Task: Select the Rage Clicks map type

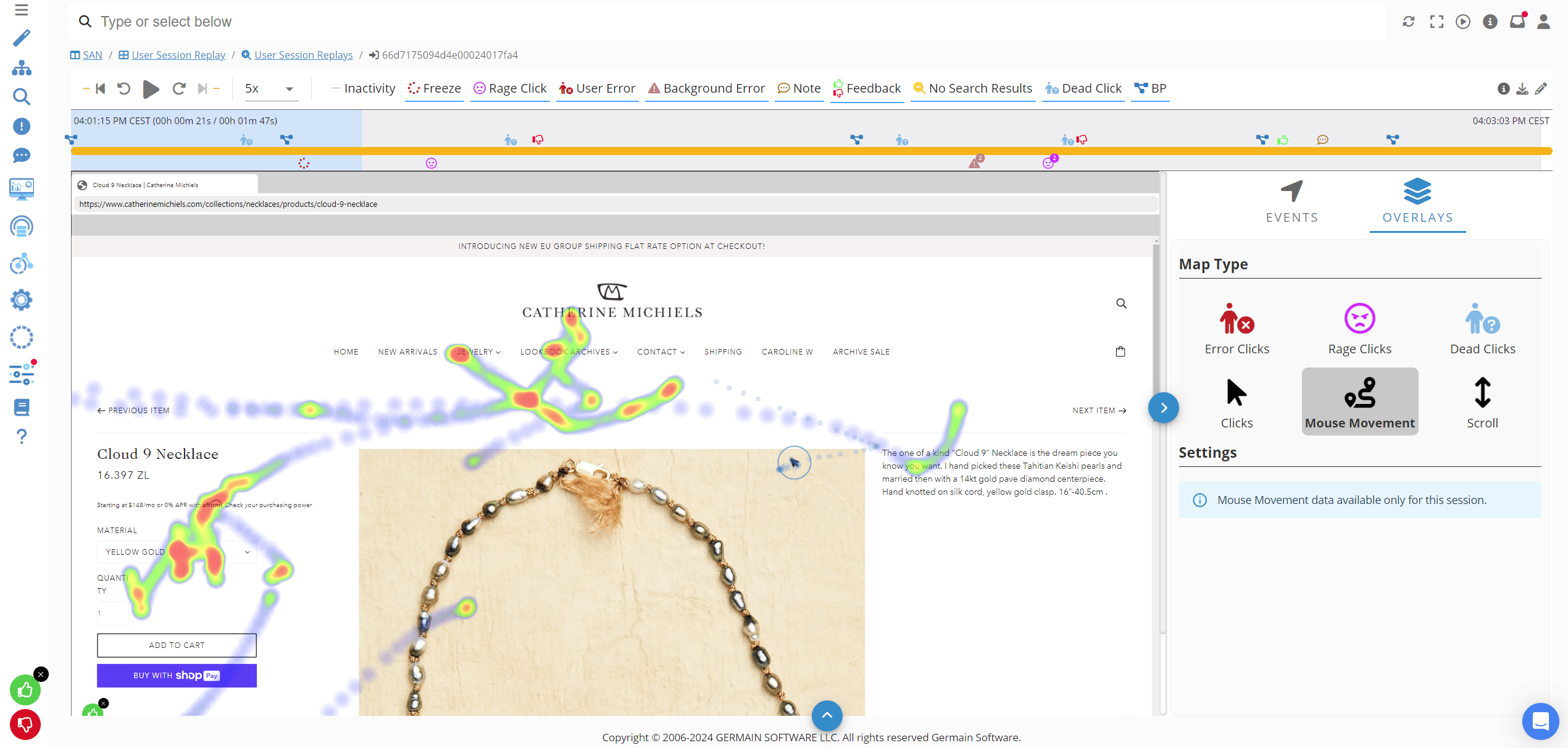Action: click(x=1359, y=329)
